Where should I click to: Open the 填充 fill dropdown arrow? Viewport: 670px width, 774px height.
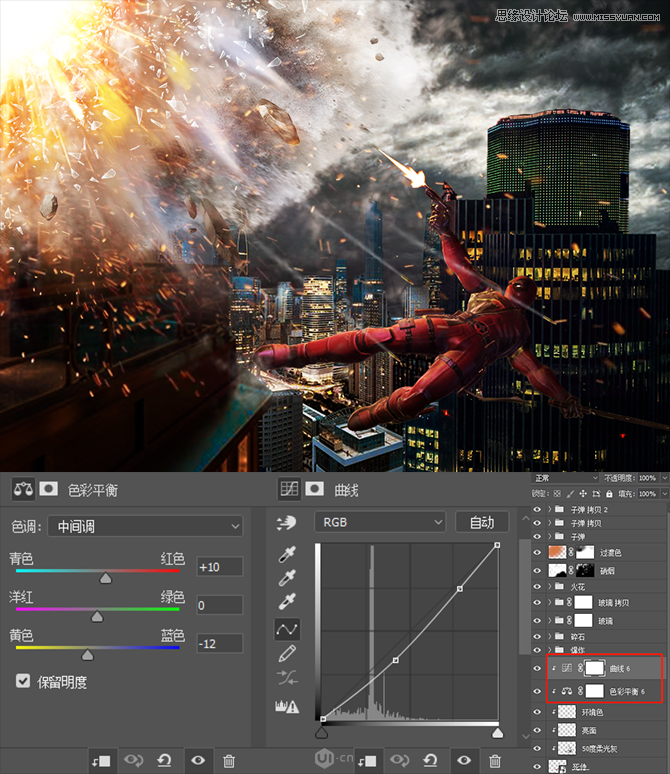tap(665, 494)
